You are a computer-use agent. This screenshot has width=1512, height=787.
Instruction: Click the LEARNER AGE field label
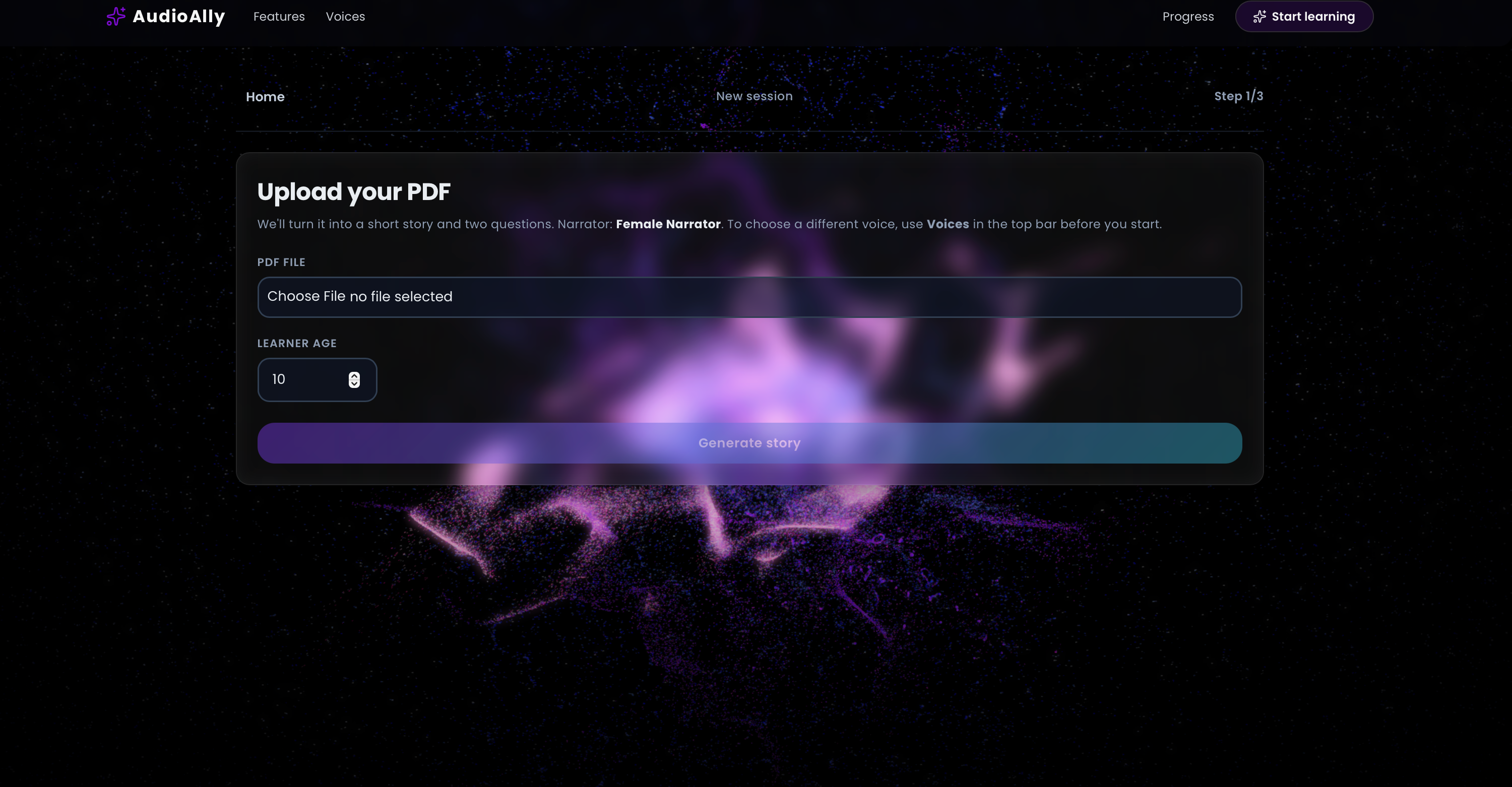click(x=296, y=343)
